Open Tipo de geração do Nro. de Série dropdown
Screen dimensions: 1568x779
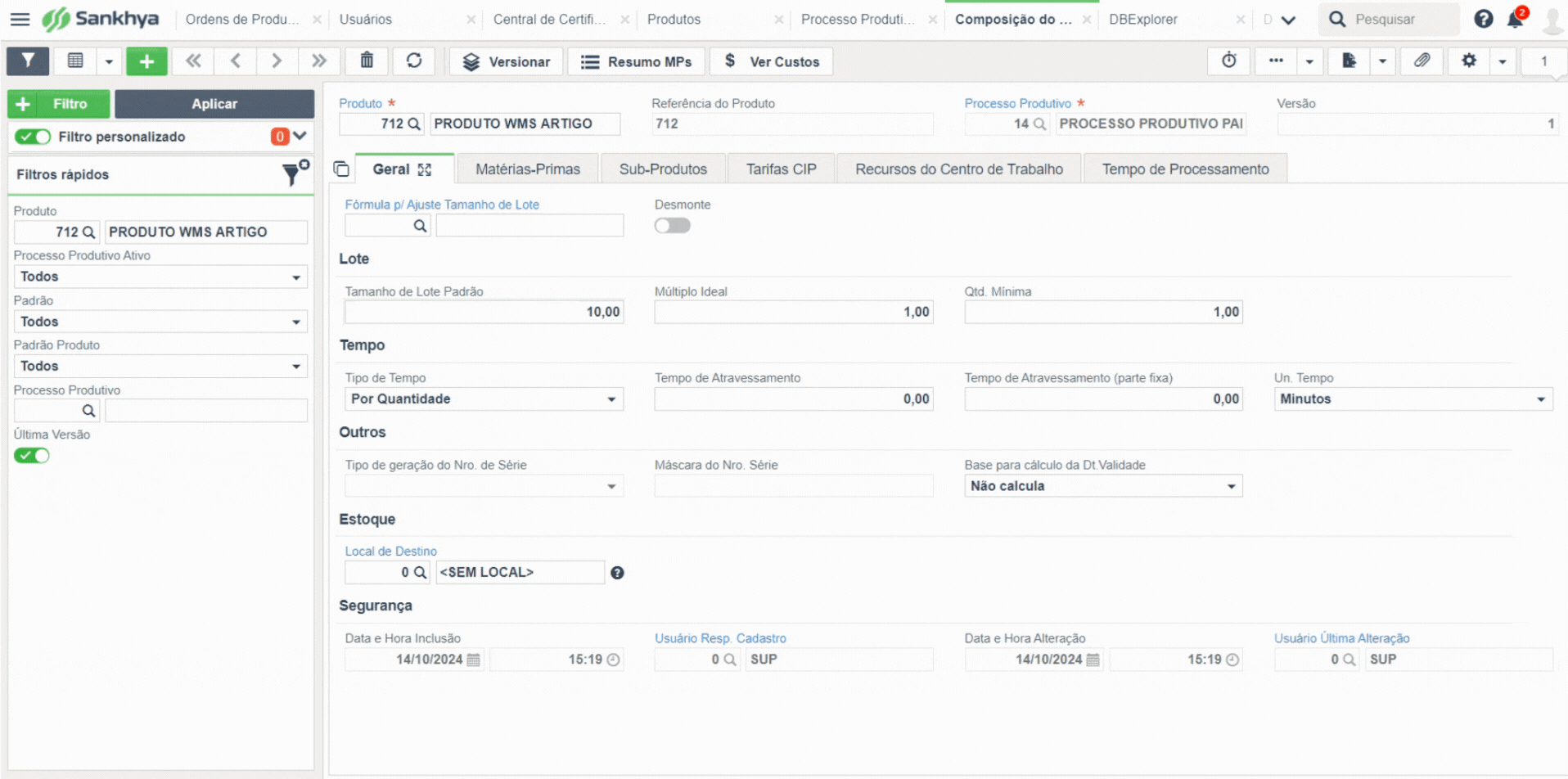click(484, 486)
